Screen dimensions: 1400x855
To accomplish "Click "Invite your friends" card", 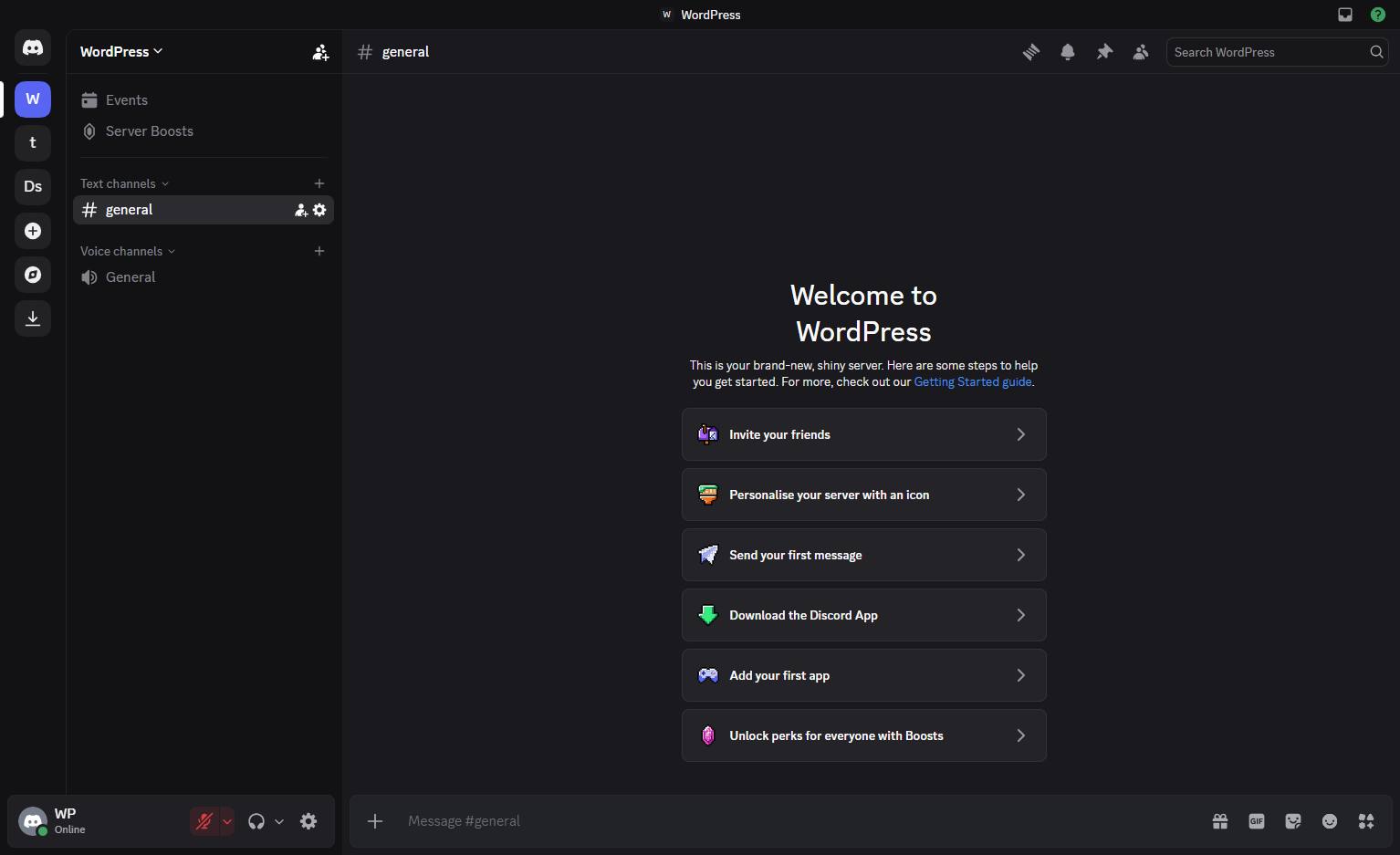I will point(864,434).
